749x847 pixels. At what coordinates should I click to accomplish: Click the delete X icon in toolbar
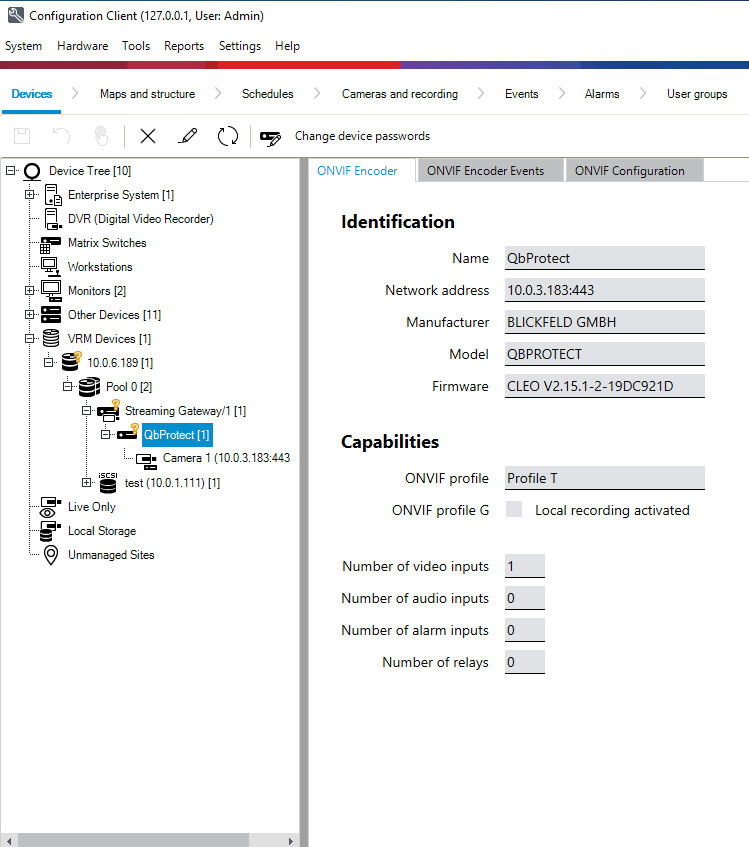pos(148,136)
